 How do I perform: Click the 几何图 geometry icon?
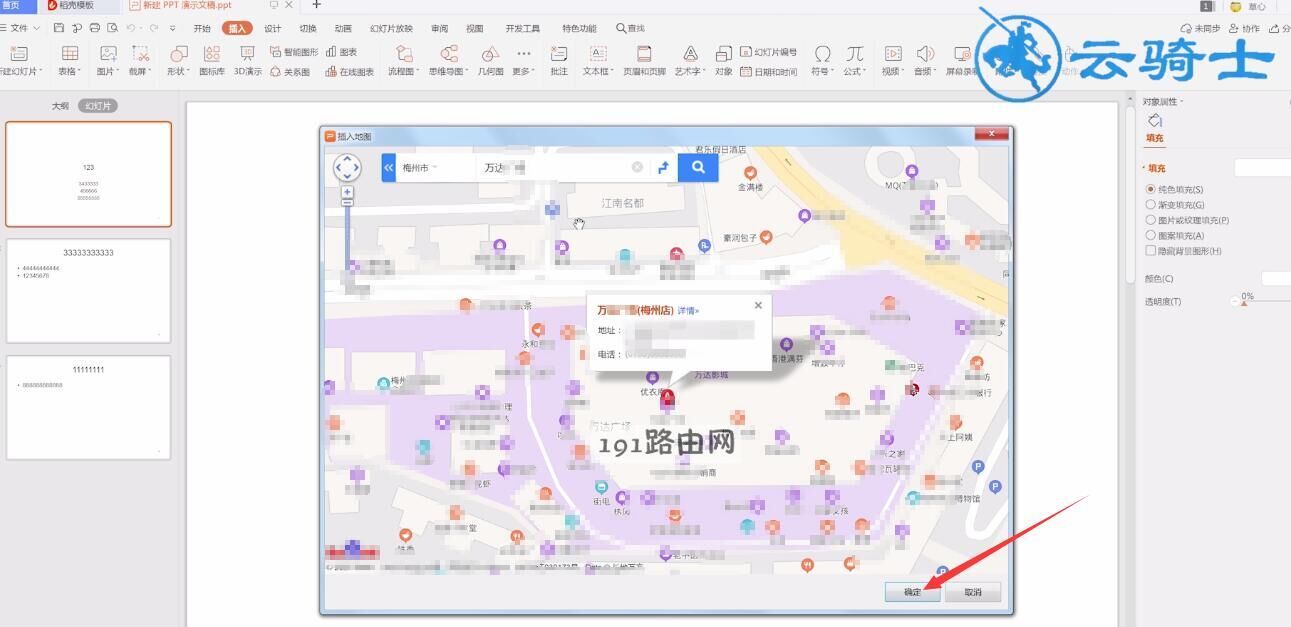click(x=490, y=59)
